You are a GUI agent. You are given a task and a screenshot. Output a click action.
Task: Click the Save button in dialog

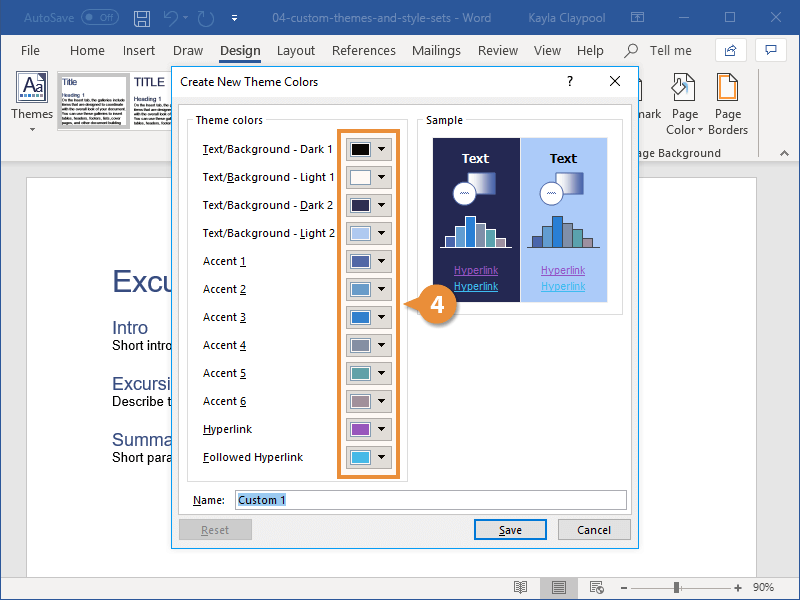coord(510,530)
